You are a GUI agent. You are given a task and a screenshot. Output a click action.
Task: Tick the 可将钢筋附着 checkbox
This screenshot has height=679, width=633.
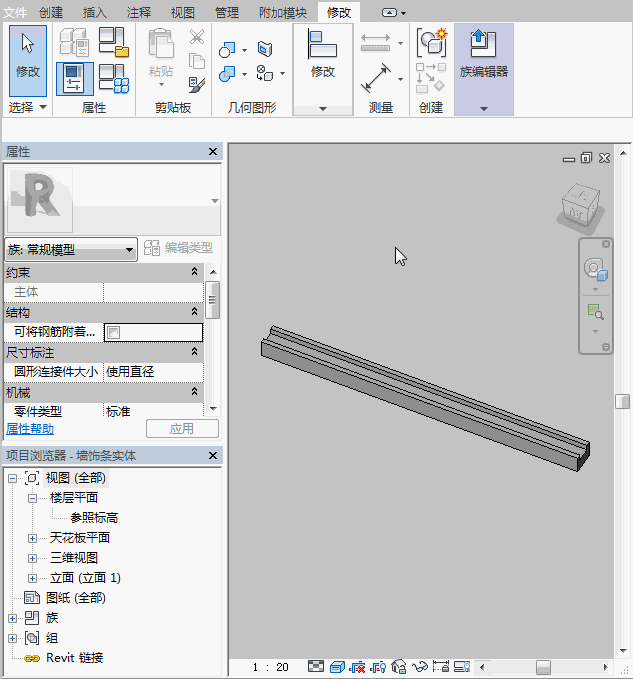coord(113,333)
